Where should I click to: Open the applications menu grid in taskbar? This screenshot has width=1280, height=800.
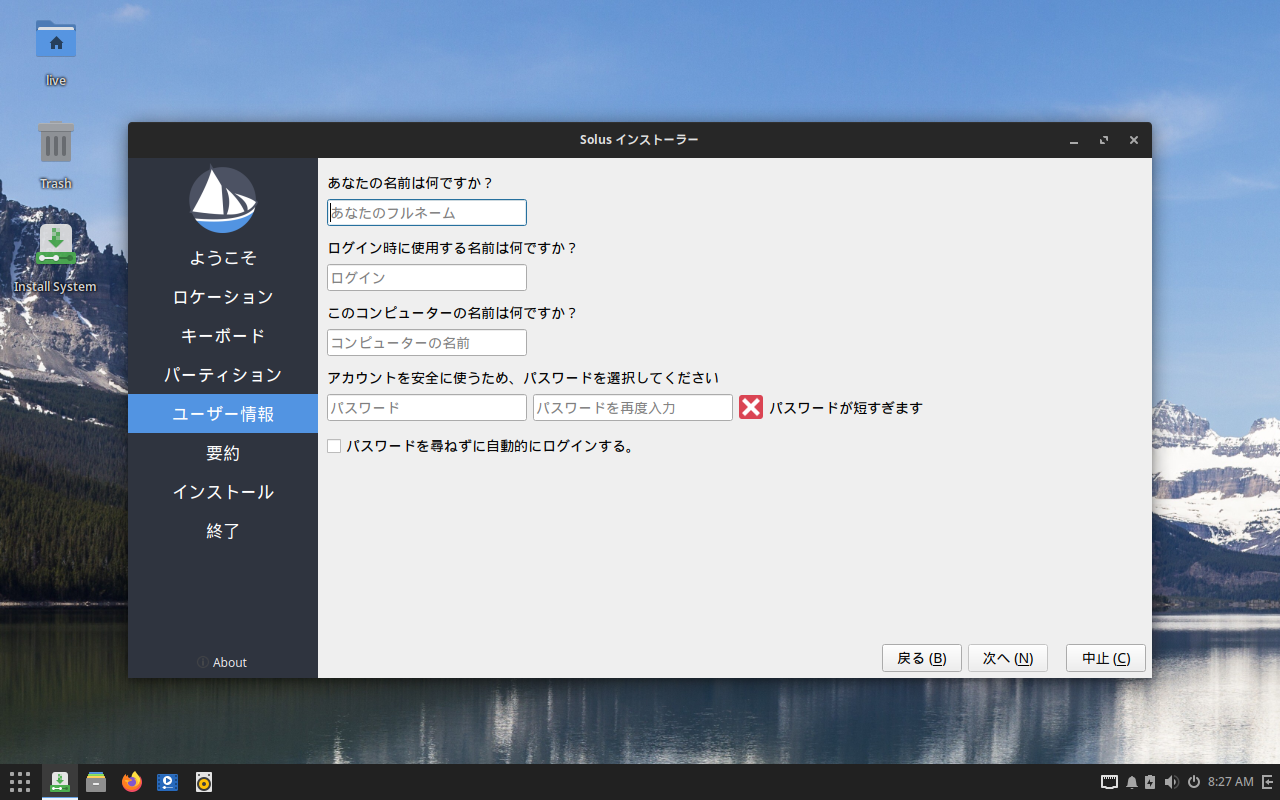click(x=20, y=782)
